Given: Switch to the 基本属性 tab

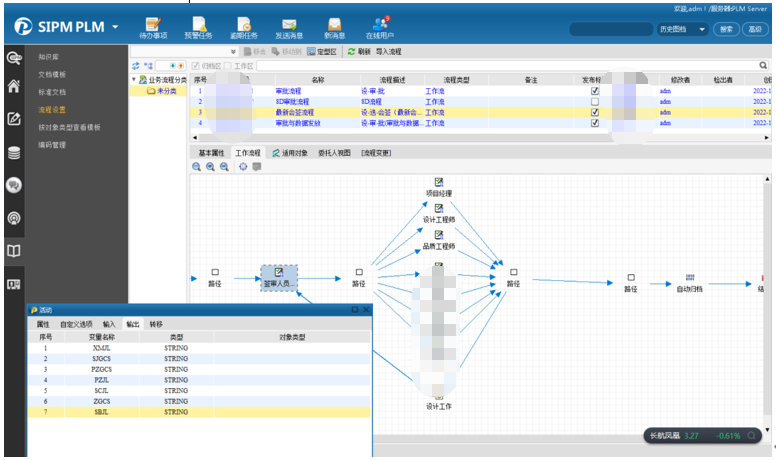Looking at the screenshot, I should click(x=211, y=153).
